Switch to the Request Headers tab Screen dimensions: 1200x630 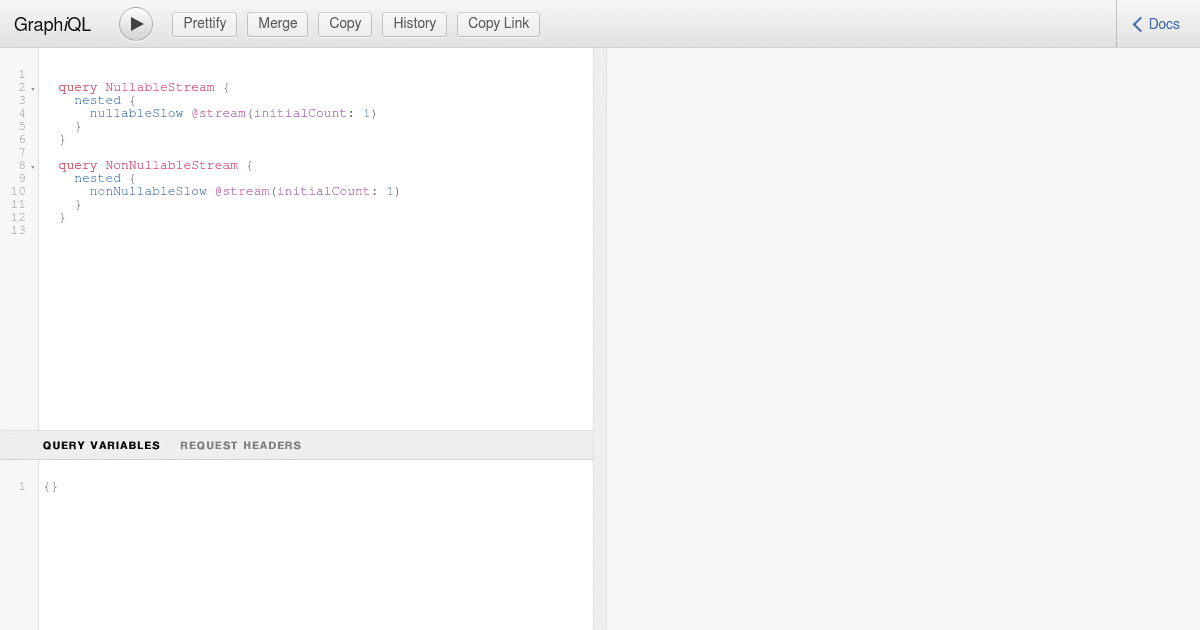pos(240,445)
